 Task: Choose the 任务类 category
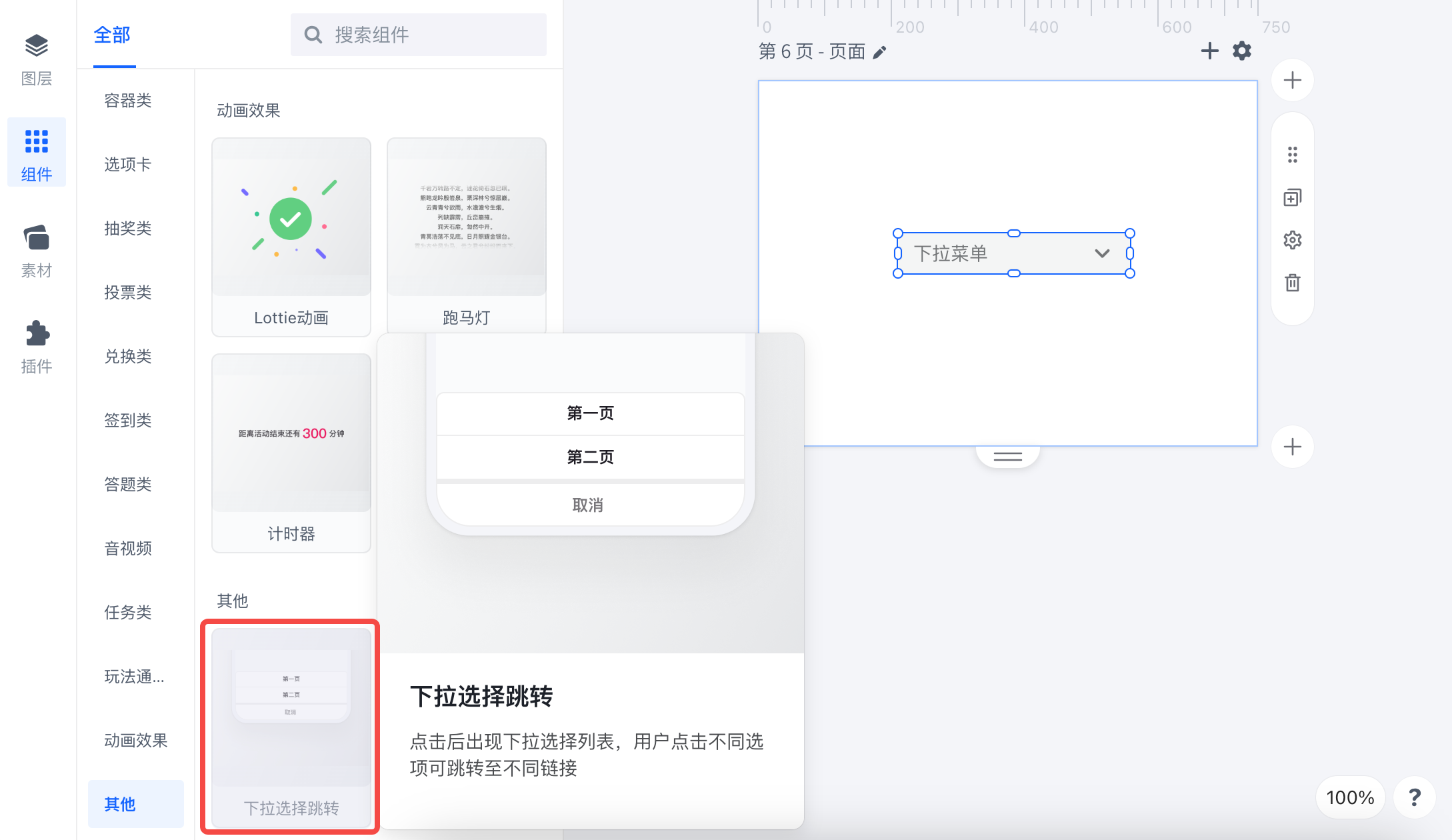point(128,613)
